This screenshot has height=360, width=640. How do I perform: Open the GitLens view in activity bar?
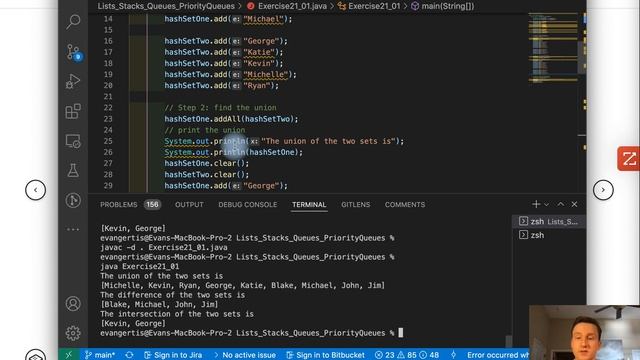(73, 200)
